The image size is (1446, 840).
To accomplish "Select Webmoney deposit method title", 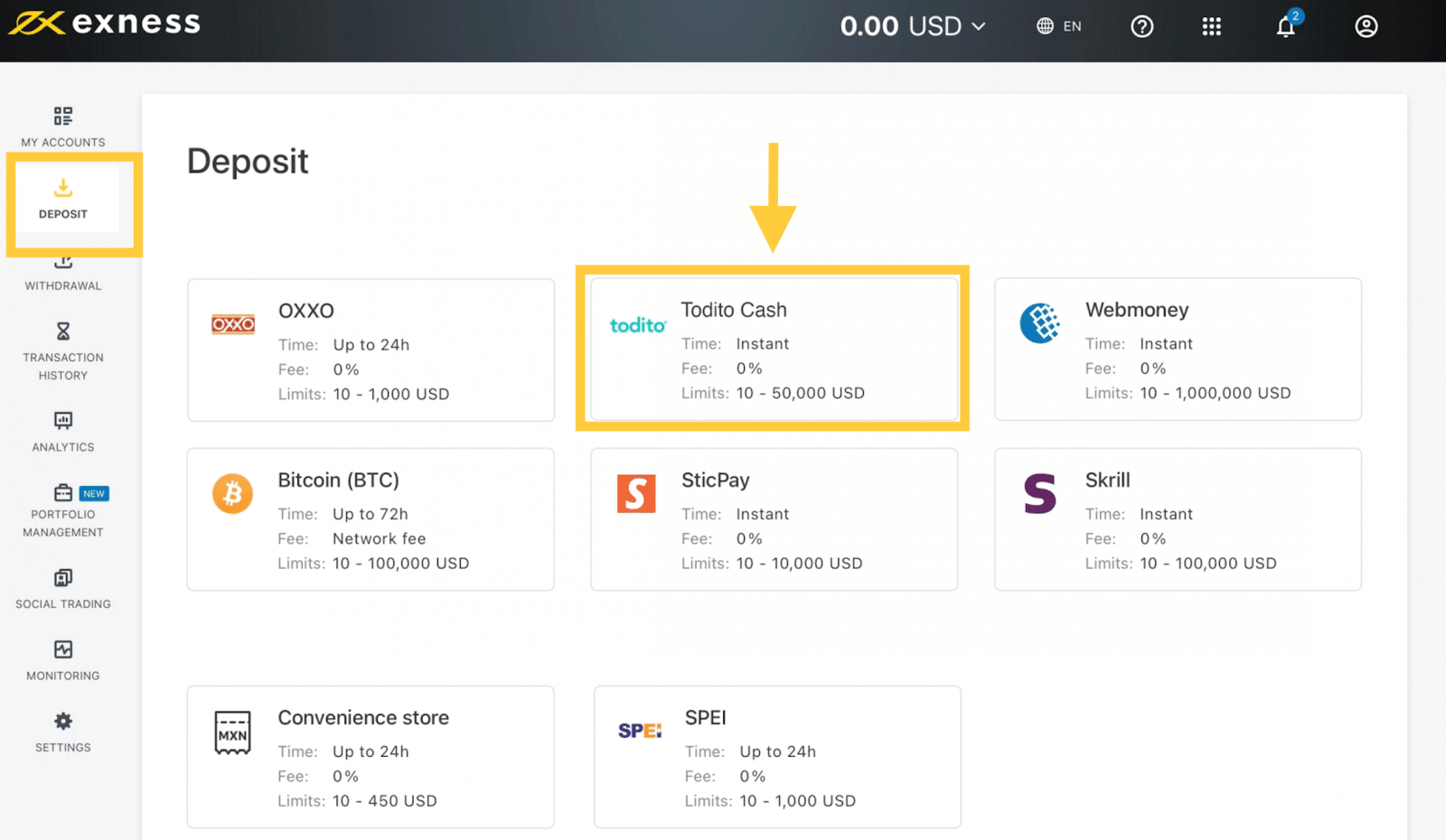I will (x=1137, y=310).
